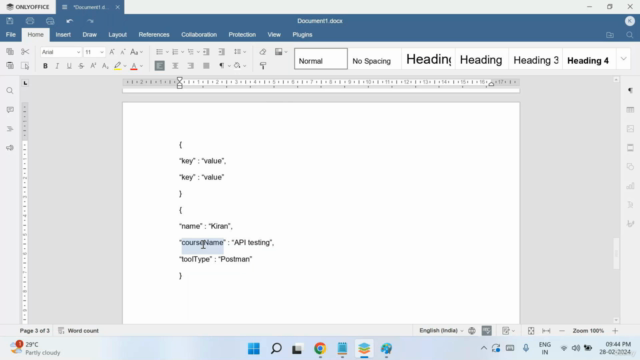Open the Comments panel in left sidebar
Viewport: 640px width, 360px height.
tap(10, 110)
